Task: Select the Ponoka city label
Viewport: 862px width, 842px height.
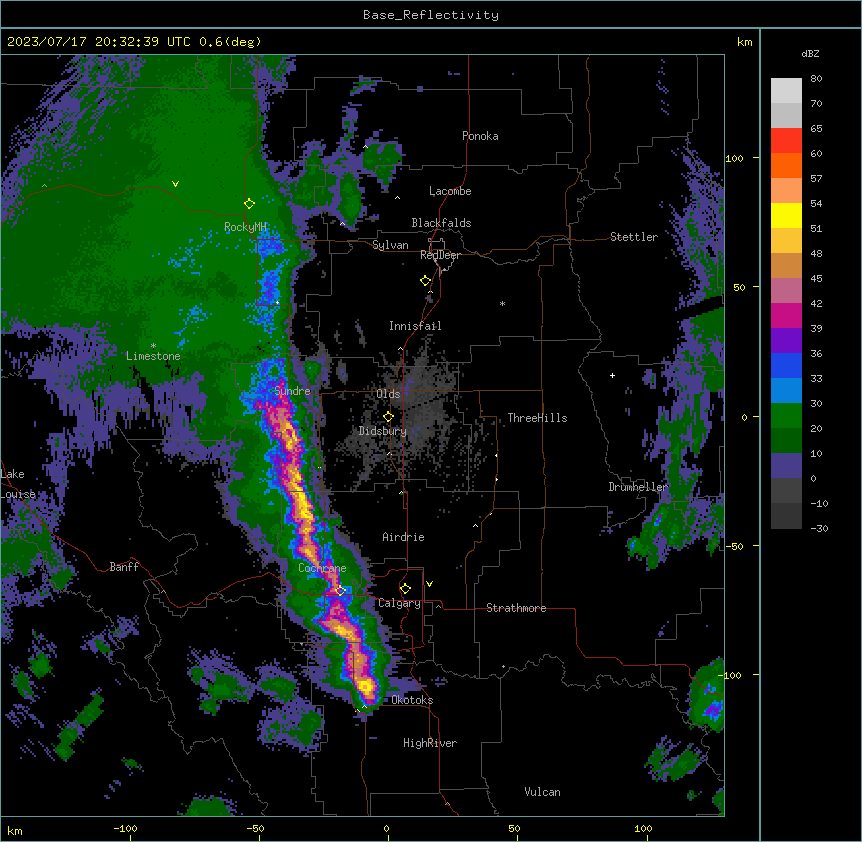Action: click(480, 136)
